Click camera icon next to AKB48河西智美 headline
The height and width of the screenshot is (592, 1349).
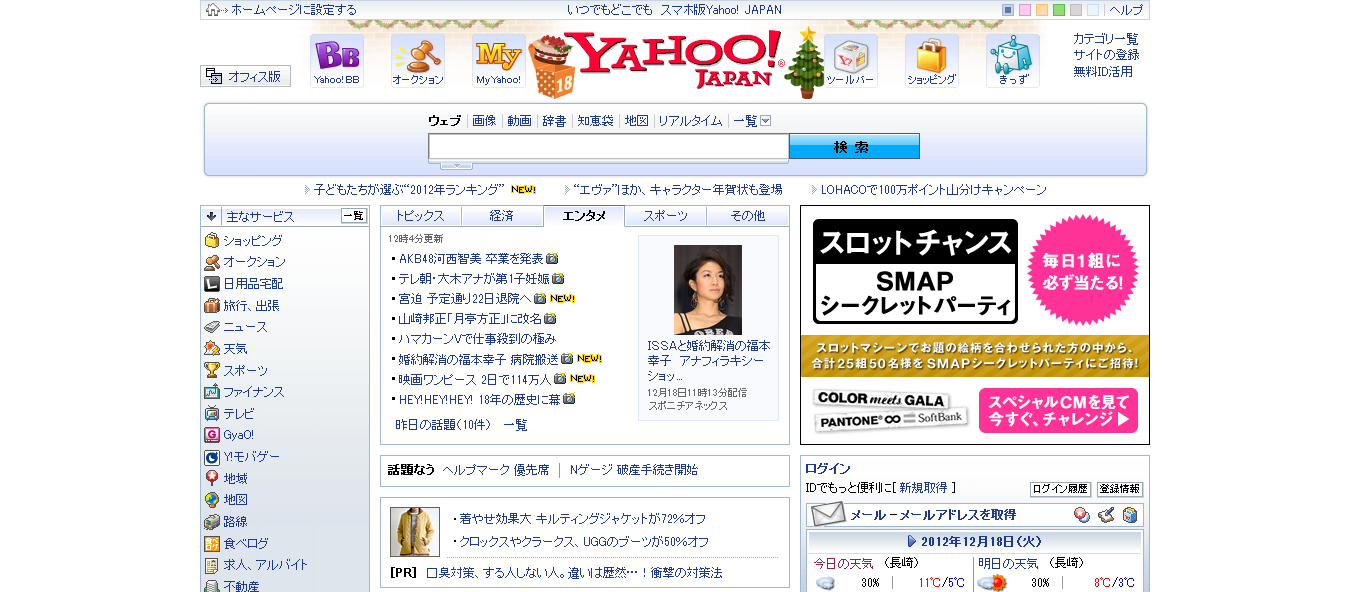(x=552, y=258)
